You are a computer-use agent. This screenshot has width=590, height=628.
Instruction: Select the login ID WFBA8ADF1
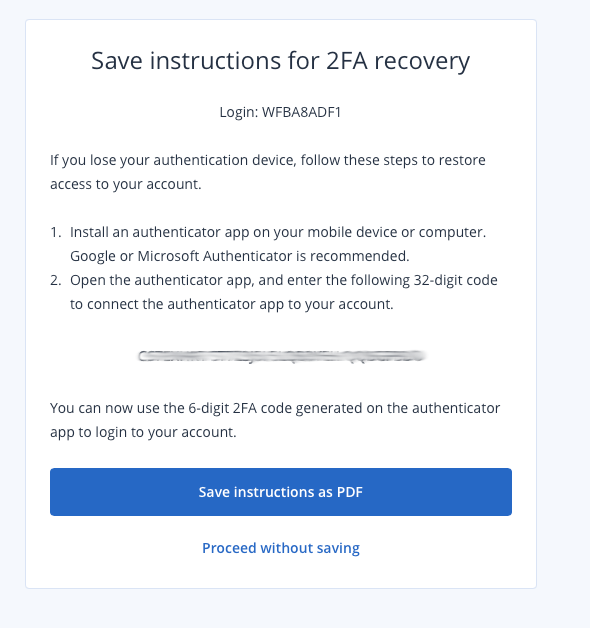[301, 112]
